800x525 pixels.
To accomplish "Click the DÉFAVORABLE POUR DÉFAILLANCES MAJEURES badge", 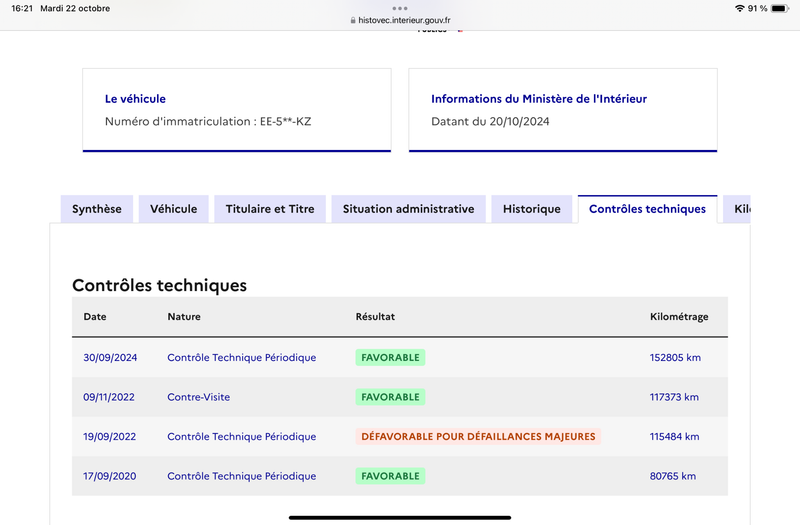I will (478, 437).
